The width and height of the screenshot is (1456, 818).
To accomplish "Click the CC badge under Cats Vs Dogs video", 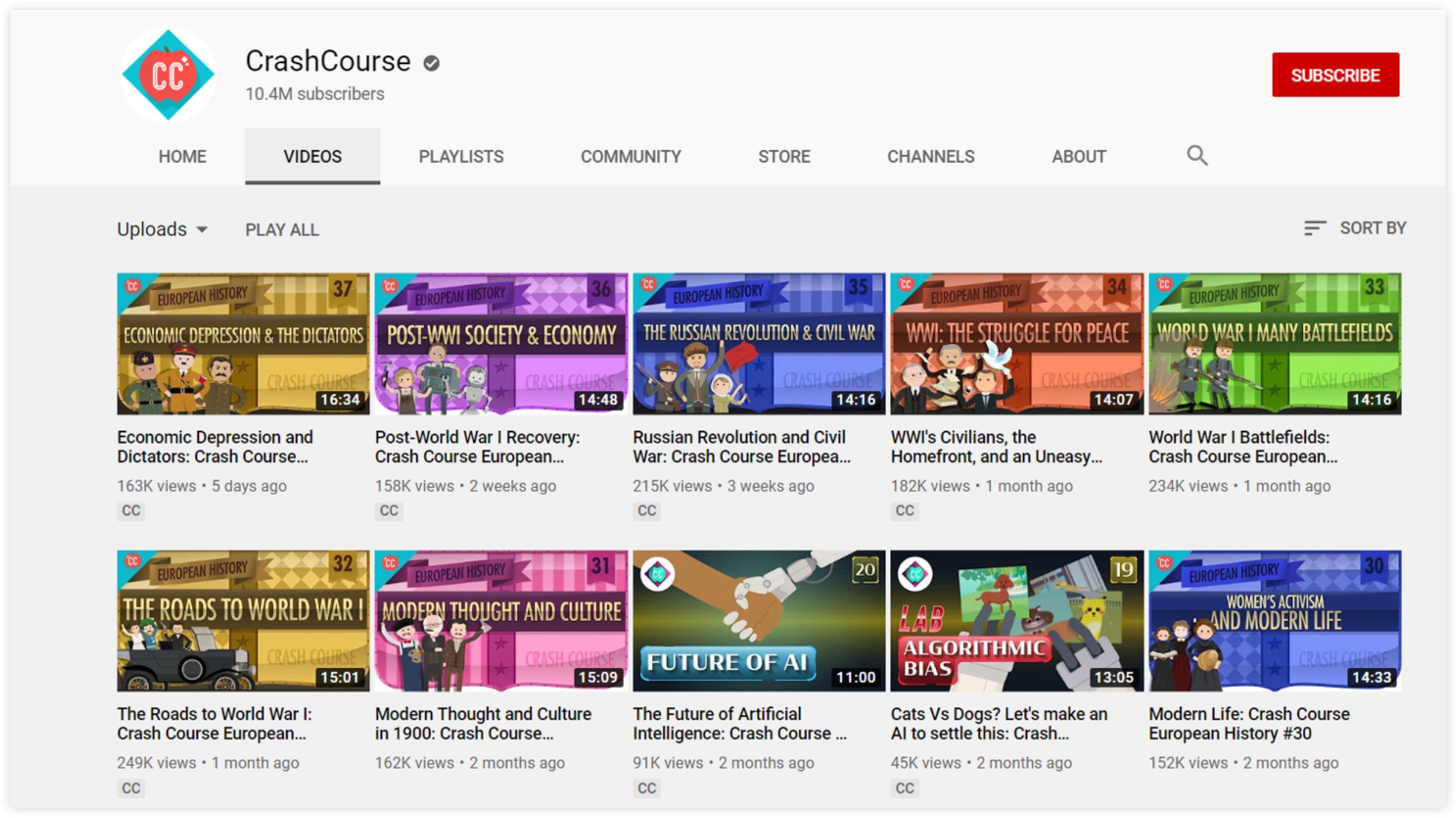I will pyautogui.click(x=904, y=788).
